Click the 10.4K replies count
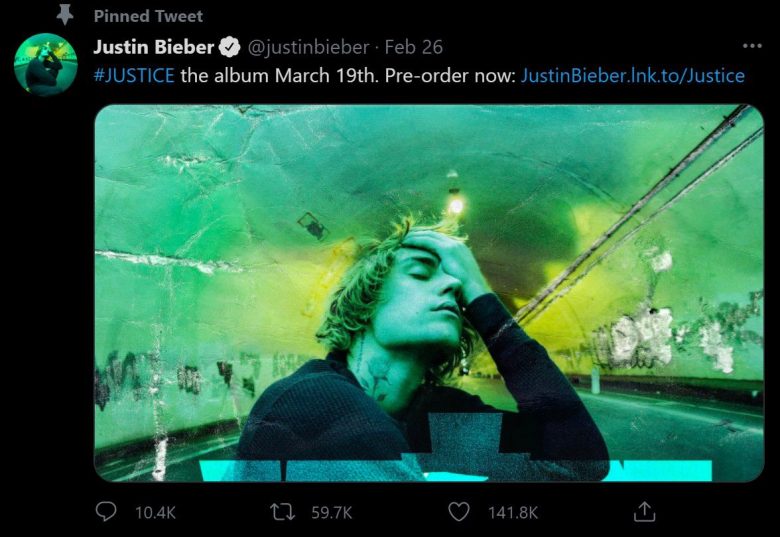Screen dimensions: 780x537 click(x=154, y=512)
